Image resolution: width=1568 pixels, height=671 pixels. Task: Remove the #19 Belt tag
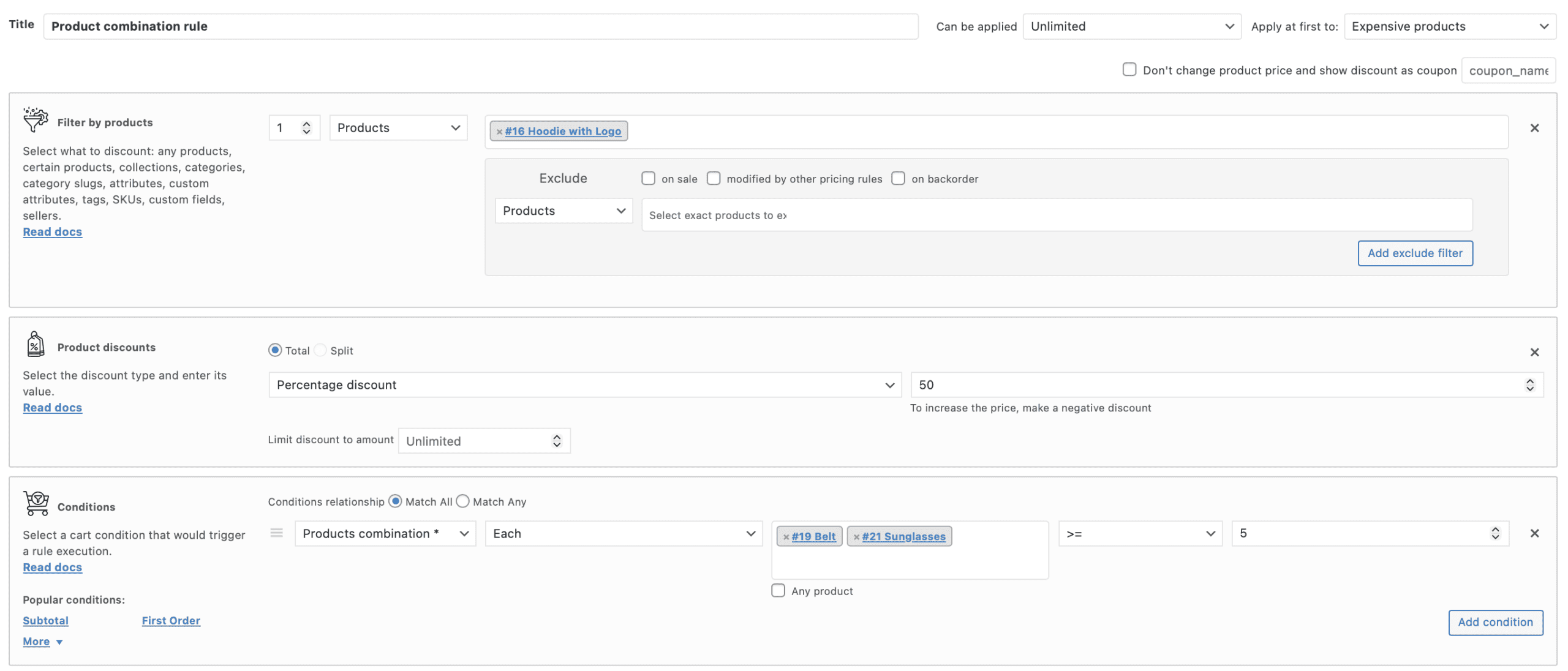786,537
